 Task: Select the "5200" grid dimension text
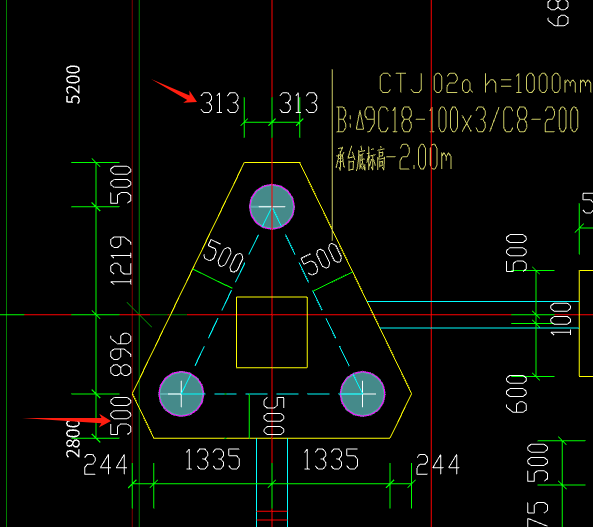click(73, 85)
